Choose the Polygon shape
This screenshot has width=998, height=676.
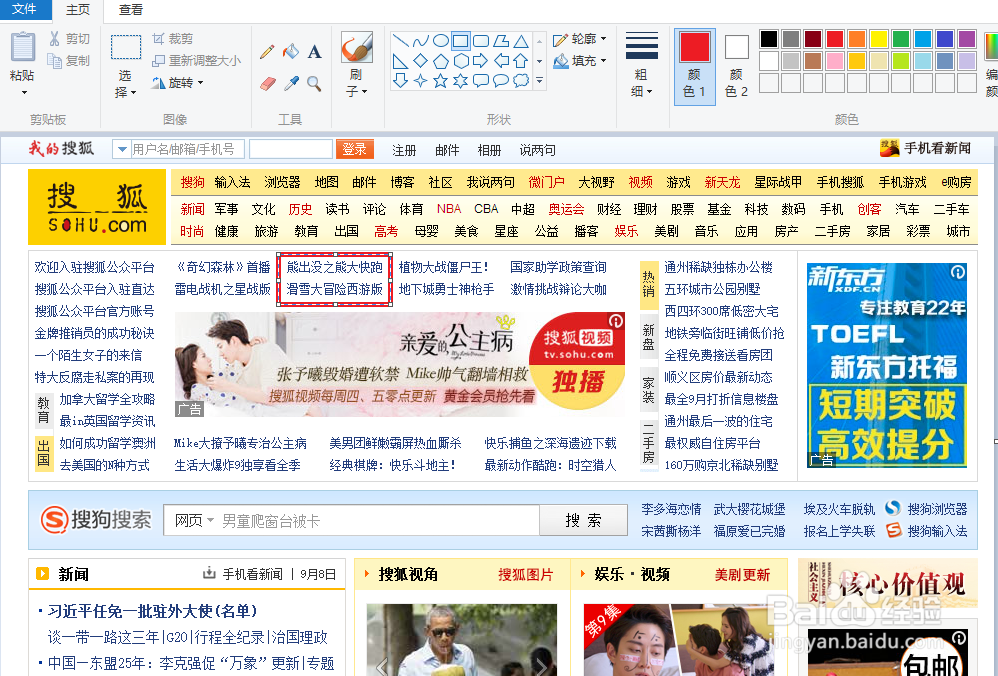tap(502, 41)
